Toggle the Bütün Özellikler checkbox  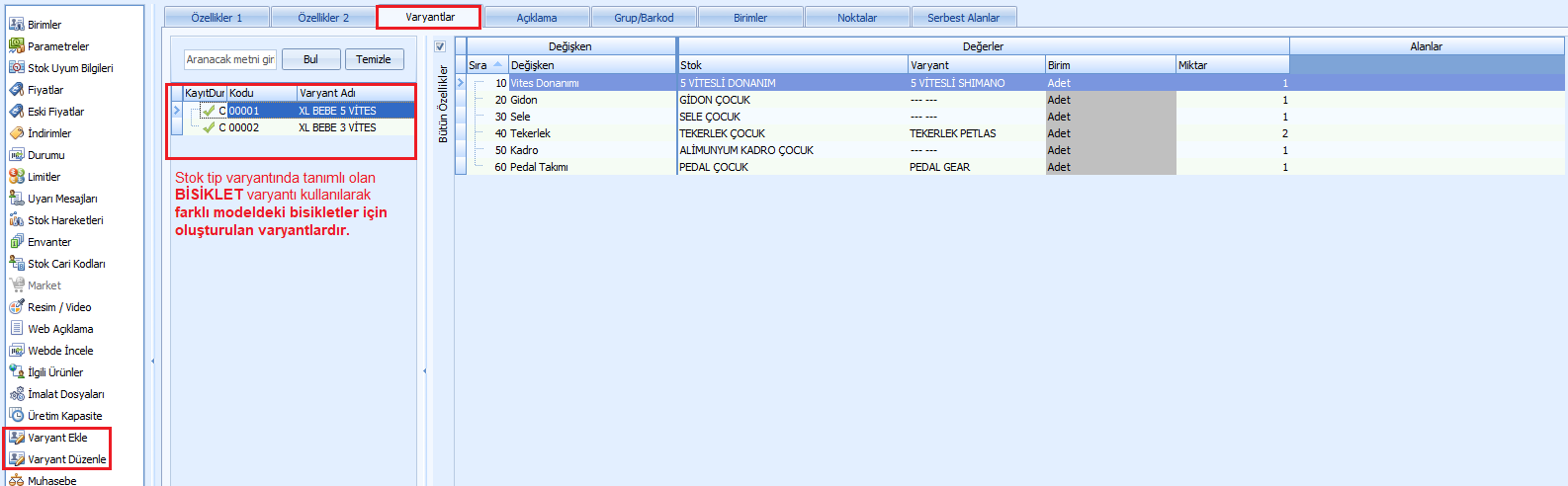tap(440, 46)
